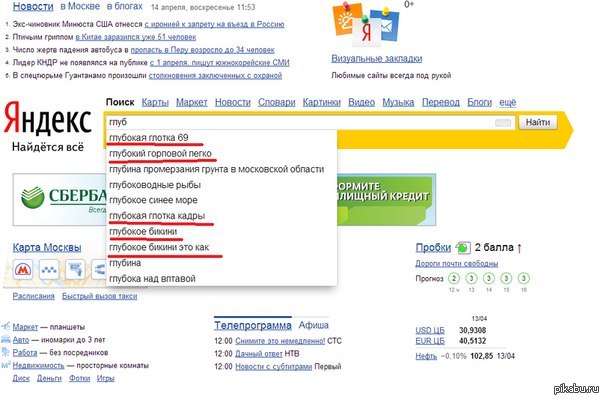Open the Дороги почти свободны link

tap(456, 264)
